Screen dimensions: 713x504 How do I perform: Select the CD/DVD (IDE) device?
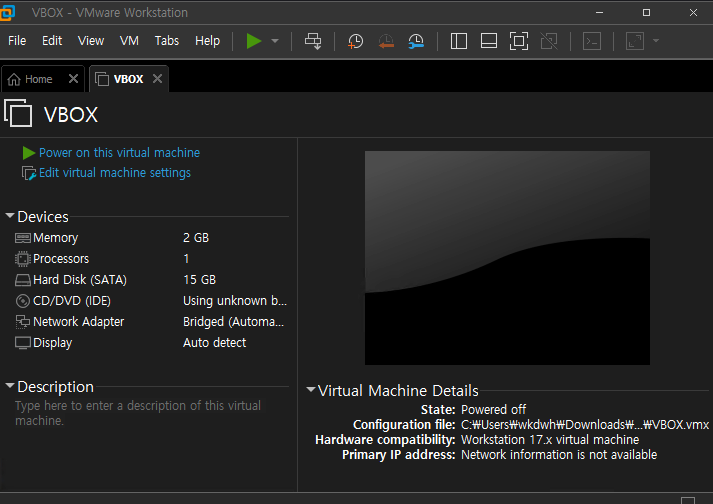(x=151, y=301)
